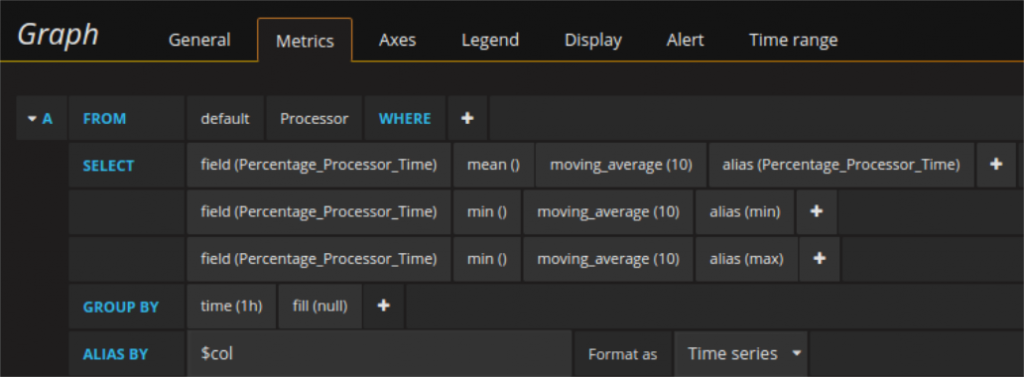Add function to the alias (min) row

click(x=816, y=212)
